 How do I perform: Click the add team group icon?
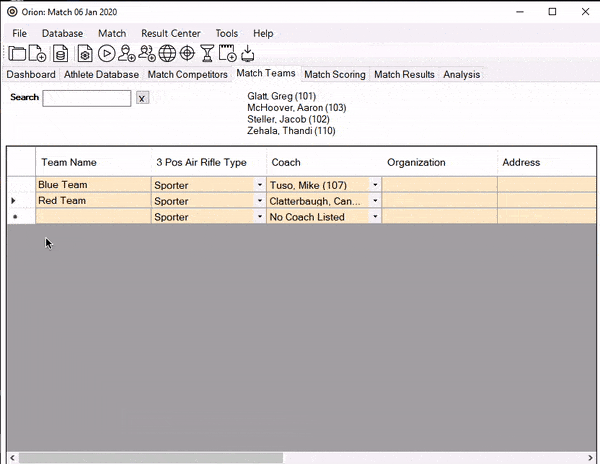tap(147, 54)
